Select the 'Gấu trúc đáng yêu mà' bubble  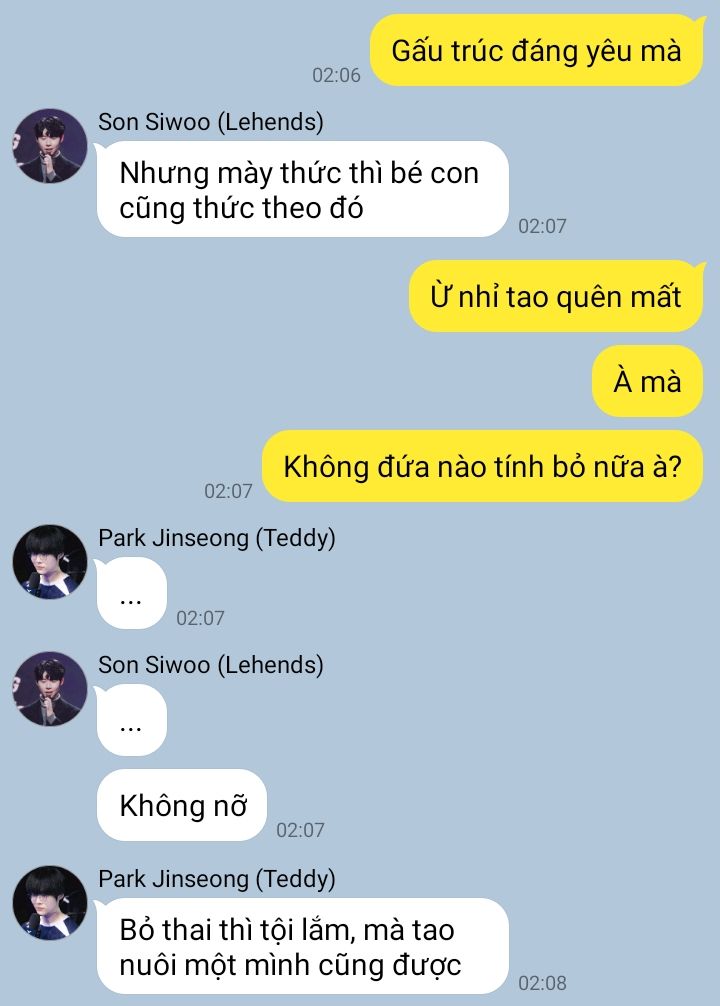[537, 51]
